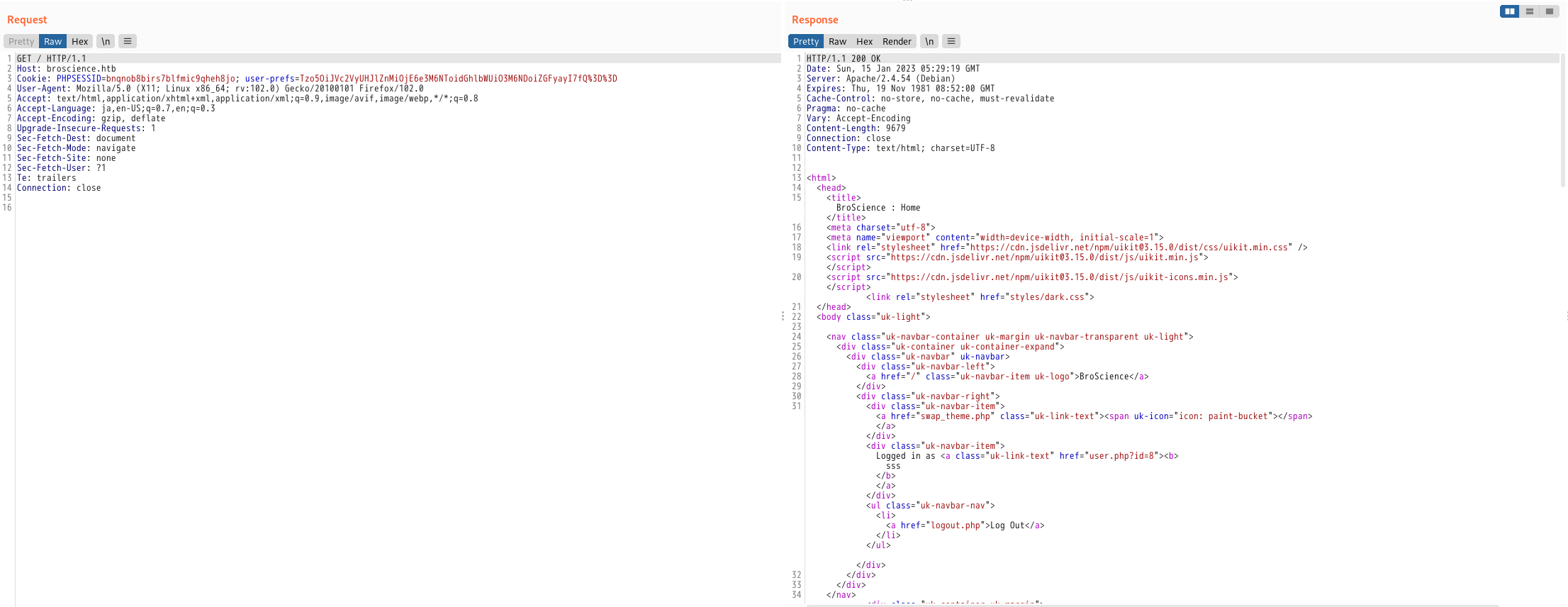Screen dimensions: 1568x607
Task: Click 'Connection: close' in the response
Action: point(849,138)
